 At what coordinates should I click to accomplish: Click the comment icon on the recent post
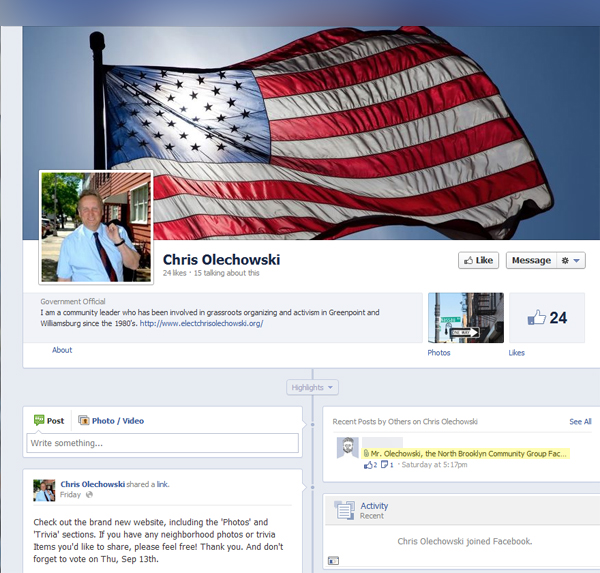pos(385,465)
